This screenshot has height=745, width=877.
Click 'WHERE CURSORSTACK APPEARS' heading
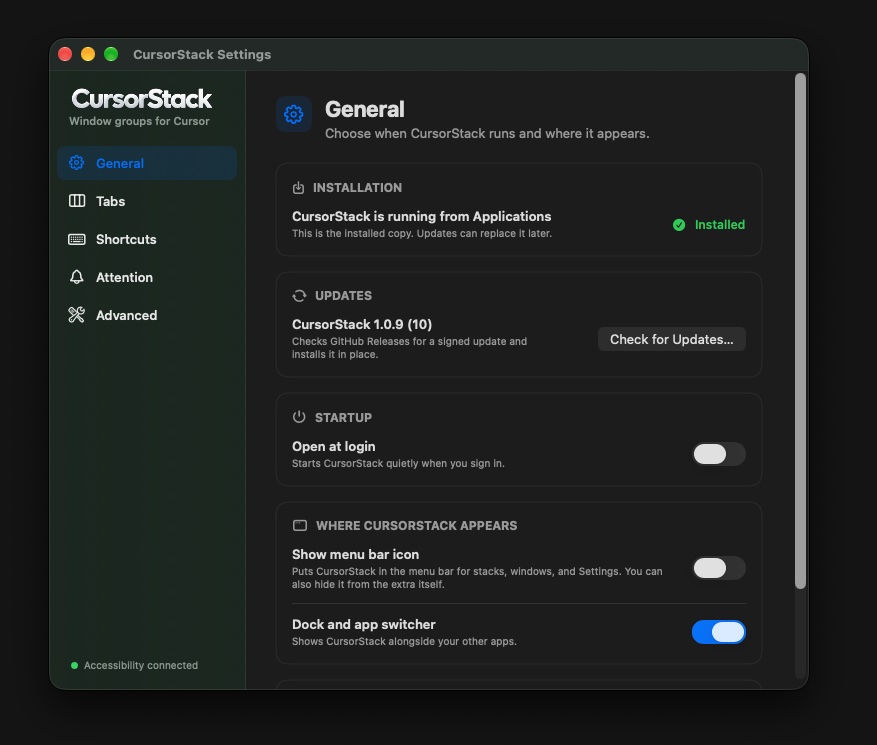click(417, 526)
